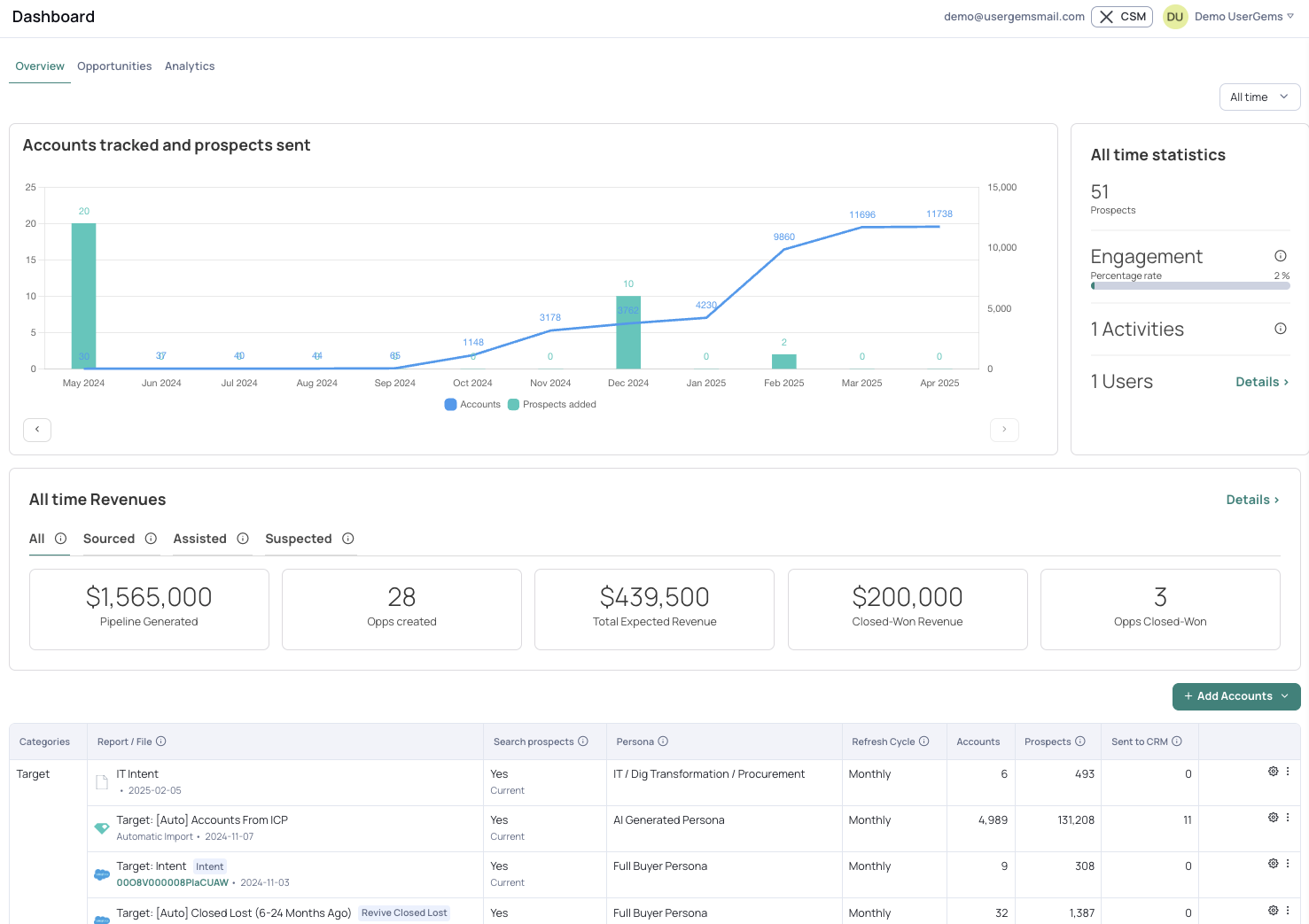This screenshot has height=924, width=1309.
Task: Select the Assisted revenues tab
Action: 200,539
